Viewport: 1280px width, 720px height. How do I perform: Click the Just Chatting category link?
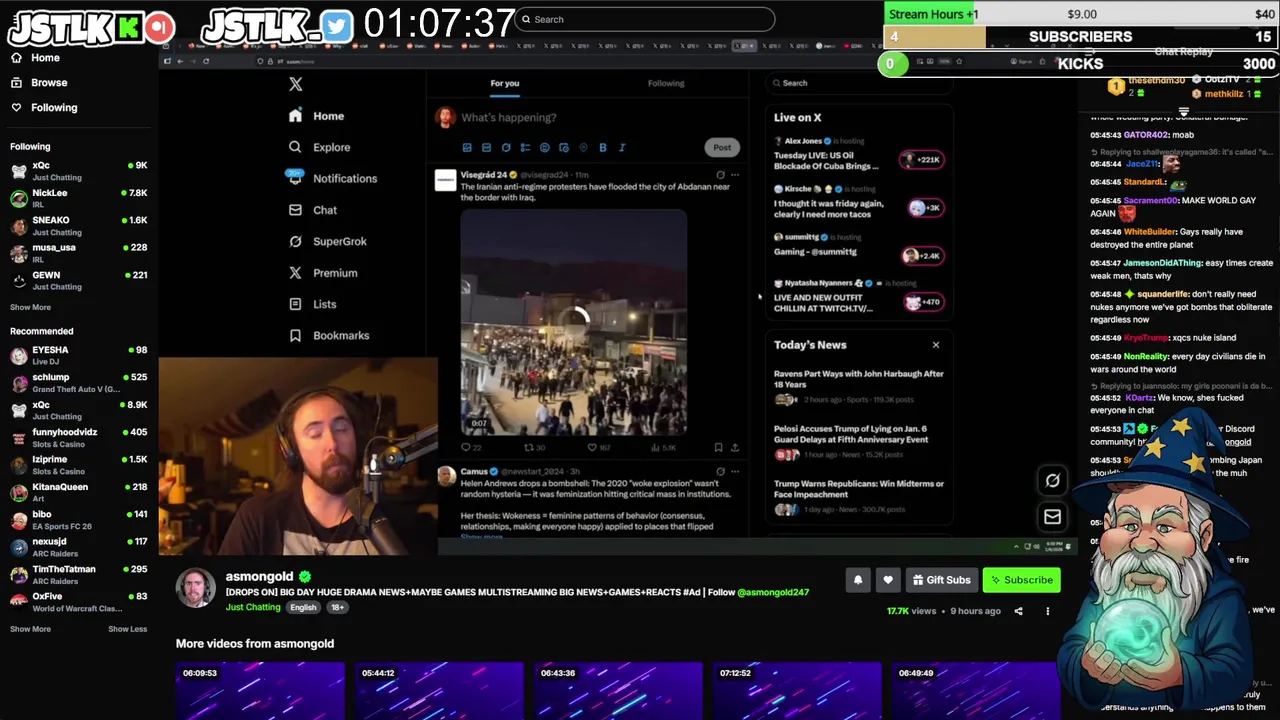coord(253,607)
